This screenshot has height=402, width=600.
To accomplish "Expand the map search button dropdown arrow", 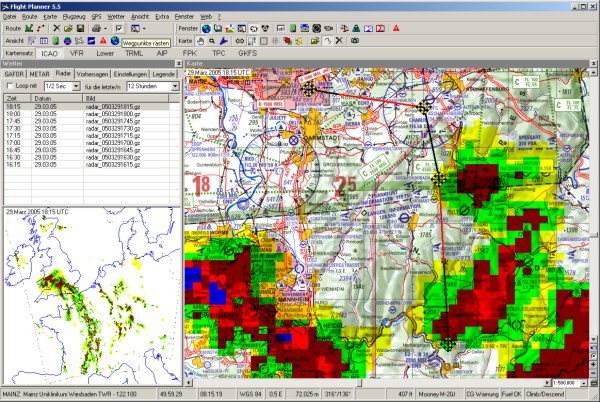I will [144, 29].
